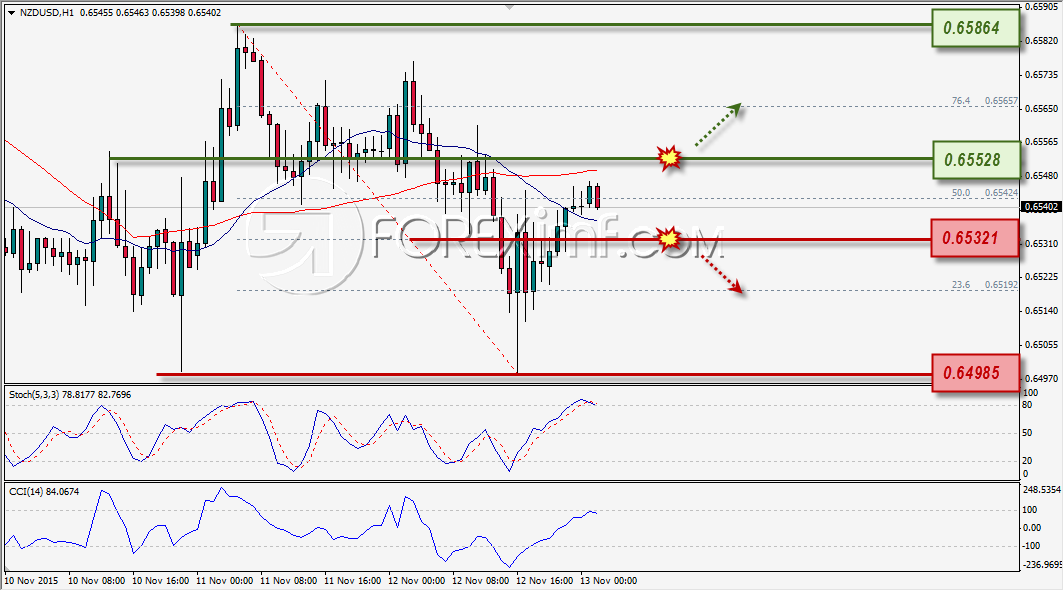
Task: Select the 0.65528 green resistance label
Action: coord(975,160)
